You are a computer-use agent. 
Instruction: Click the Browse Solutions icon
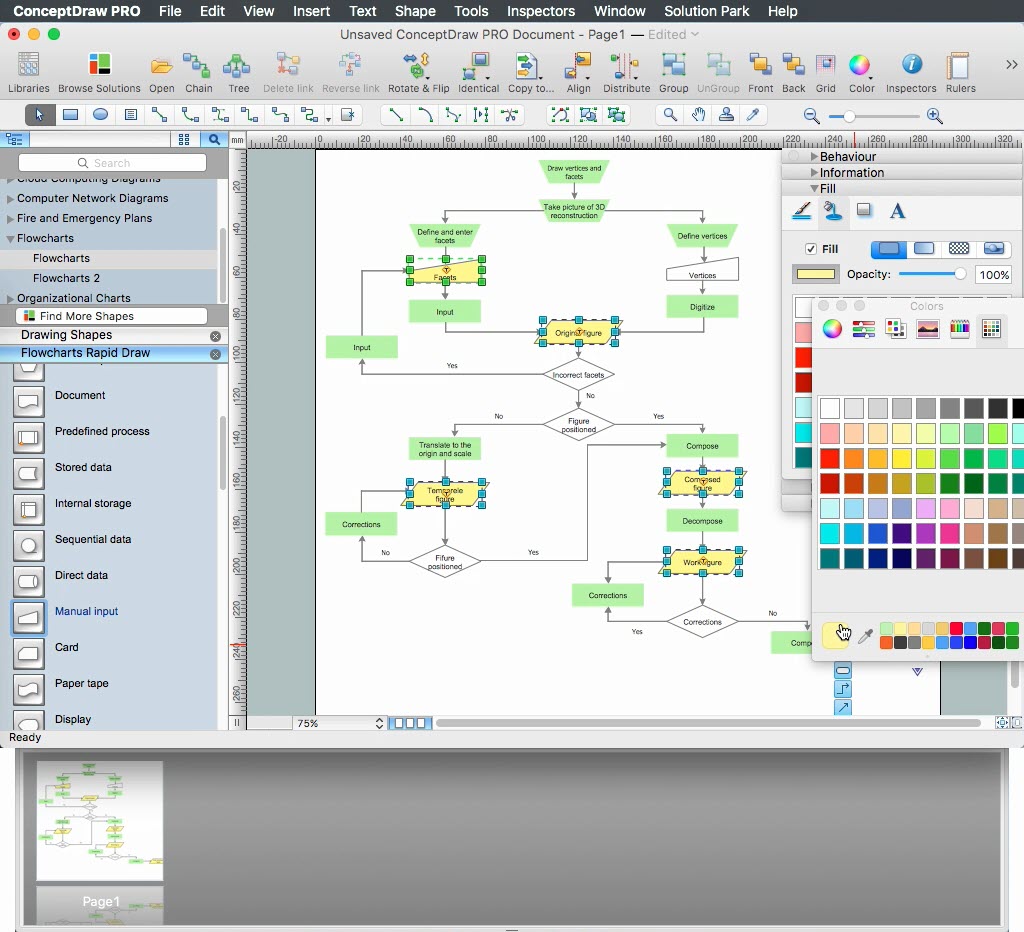99,72
